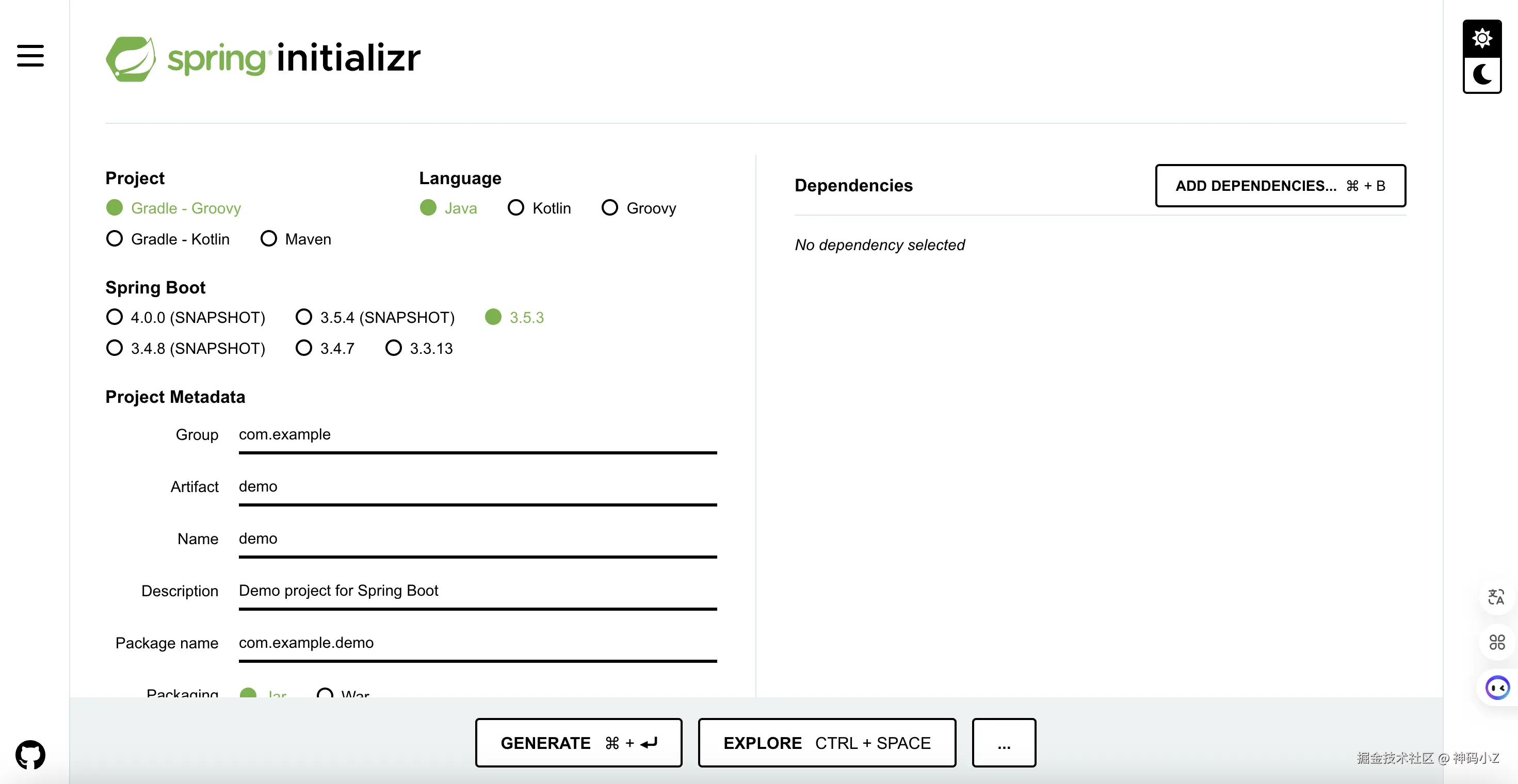Switch to dark theme moon icon
Screen dimensions: 1518x784
[x=1481, y=75]
